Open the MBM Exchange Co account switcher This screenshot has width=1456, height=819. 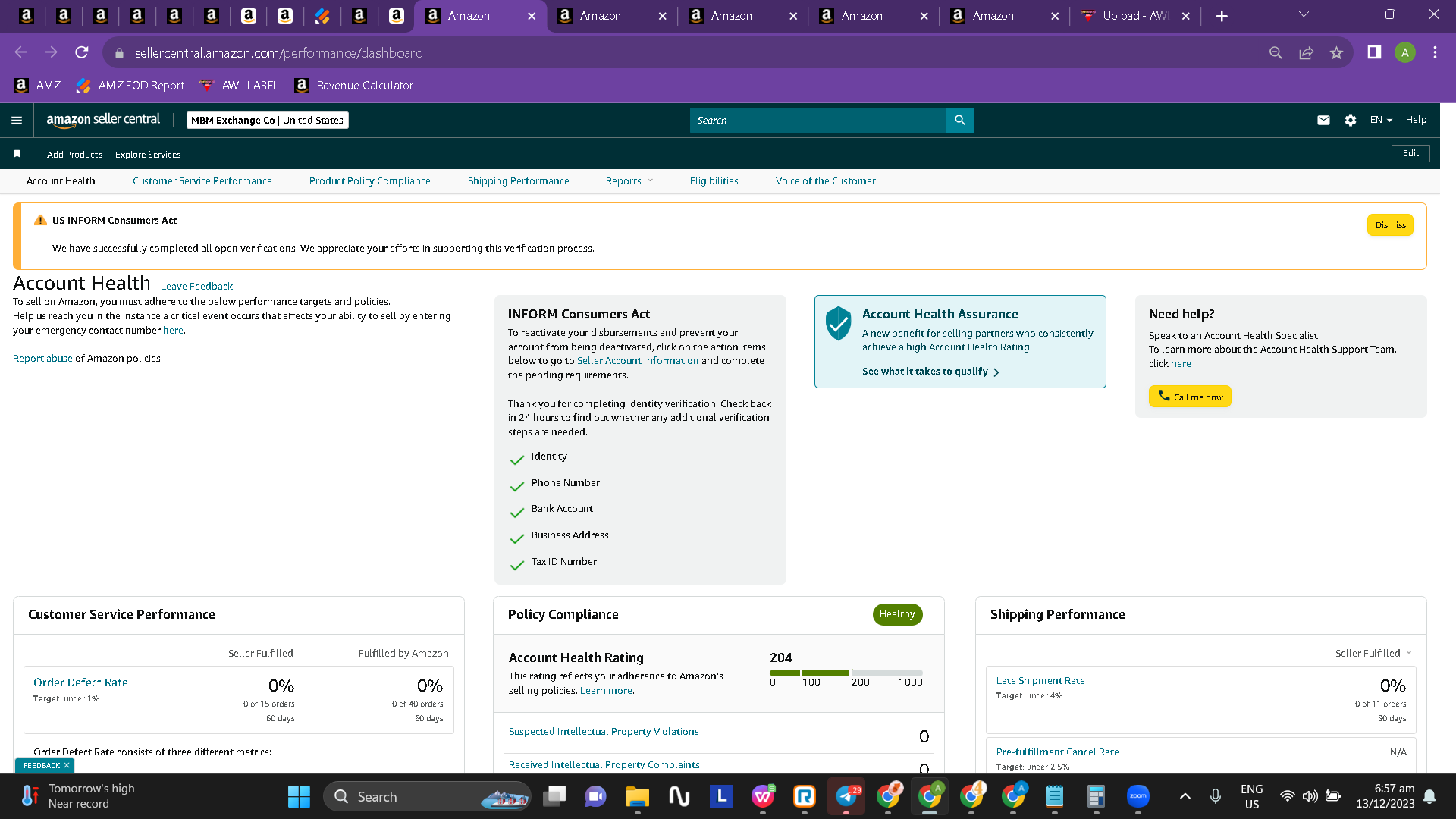point(268,120)
